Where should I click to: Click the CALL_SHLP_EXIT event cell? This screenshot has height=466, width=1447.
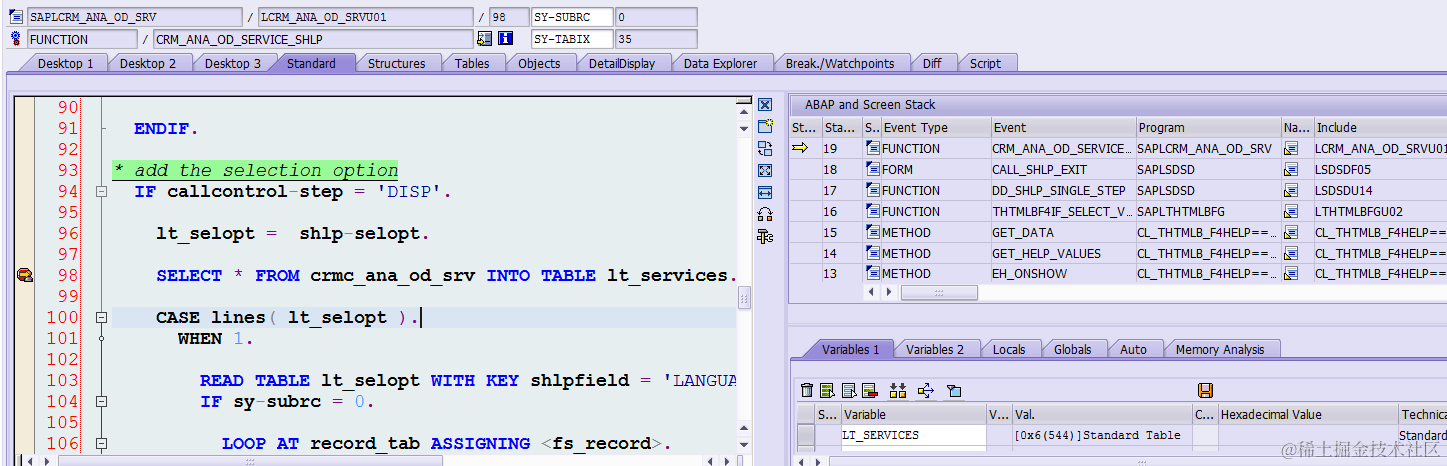pyautogui.click(x=1063, y=170)
